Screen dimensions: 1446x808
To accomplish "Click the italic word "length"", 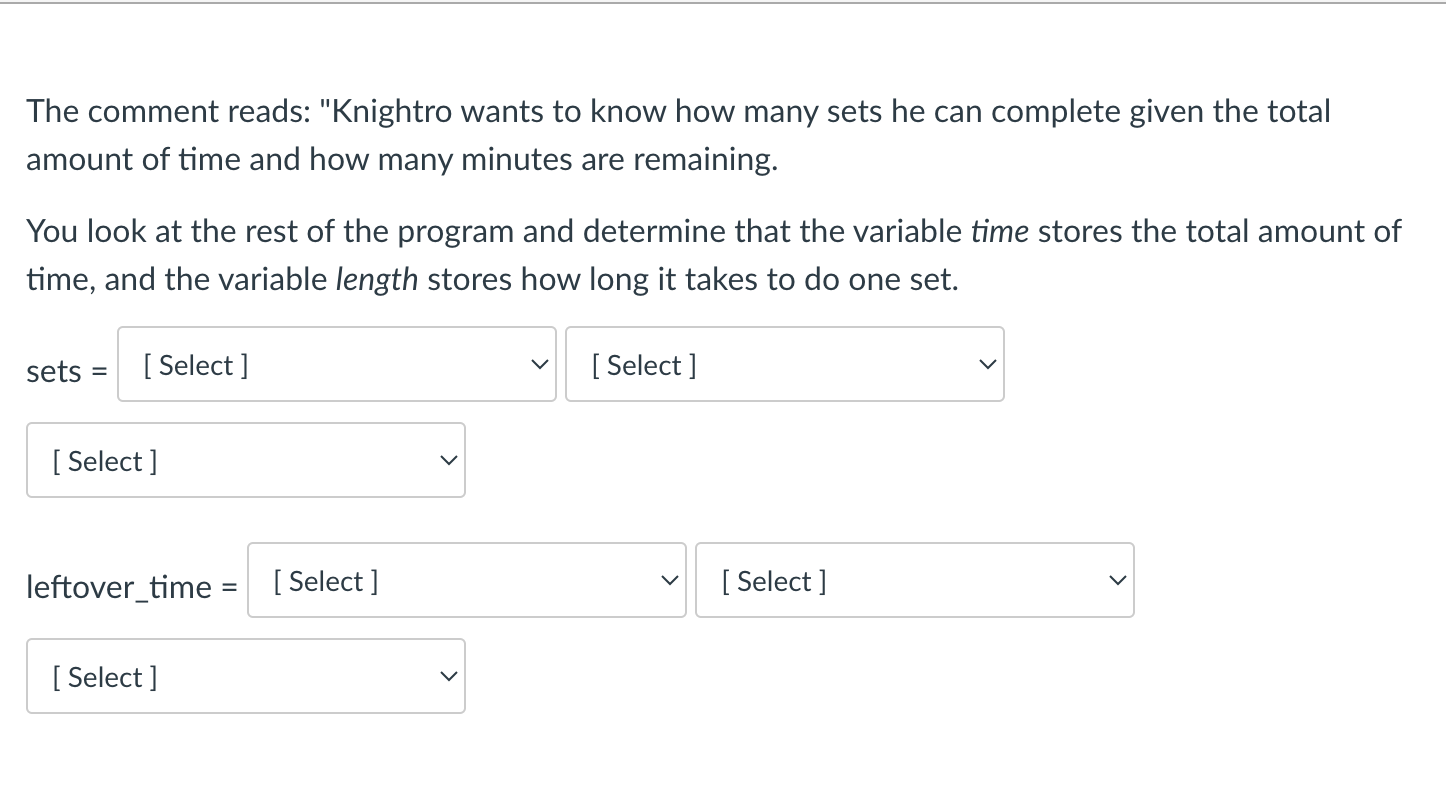I will (376, 279).
